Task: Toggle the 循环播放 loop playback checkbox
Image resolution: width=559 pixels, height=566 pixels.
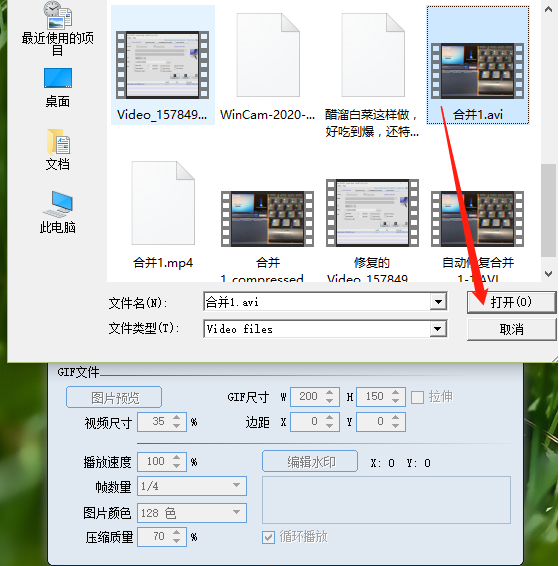Action: point(268,537)
